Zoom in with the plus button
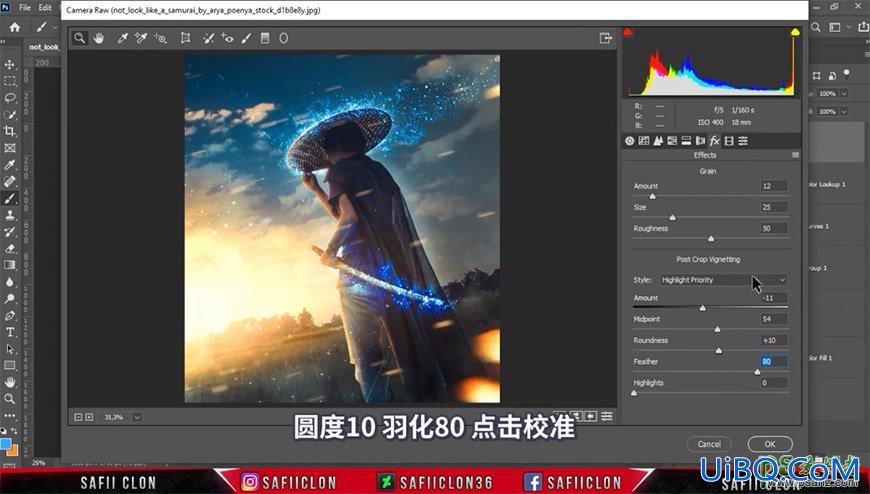 tap(89, 417)
